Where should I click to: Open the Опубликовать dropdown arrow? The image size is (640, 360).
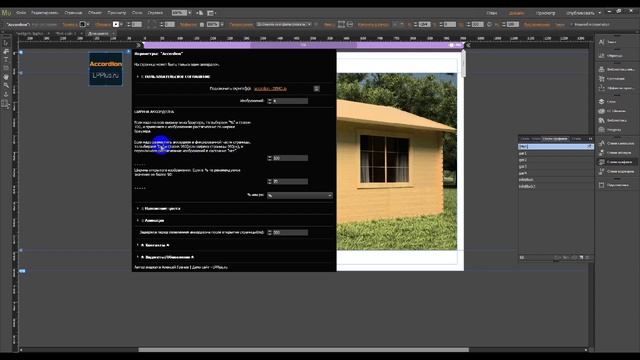point(600,13)
